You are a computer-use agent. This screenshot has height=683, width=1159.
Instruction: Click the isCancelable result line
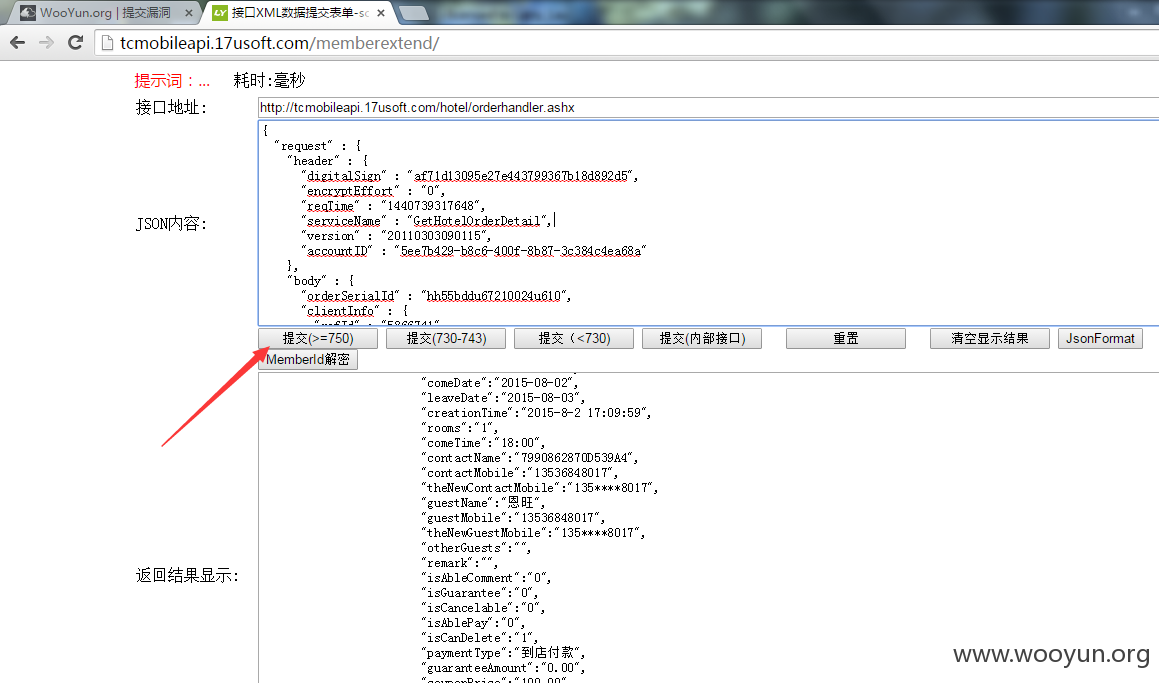point(483,608)
